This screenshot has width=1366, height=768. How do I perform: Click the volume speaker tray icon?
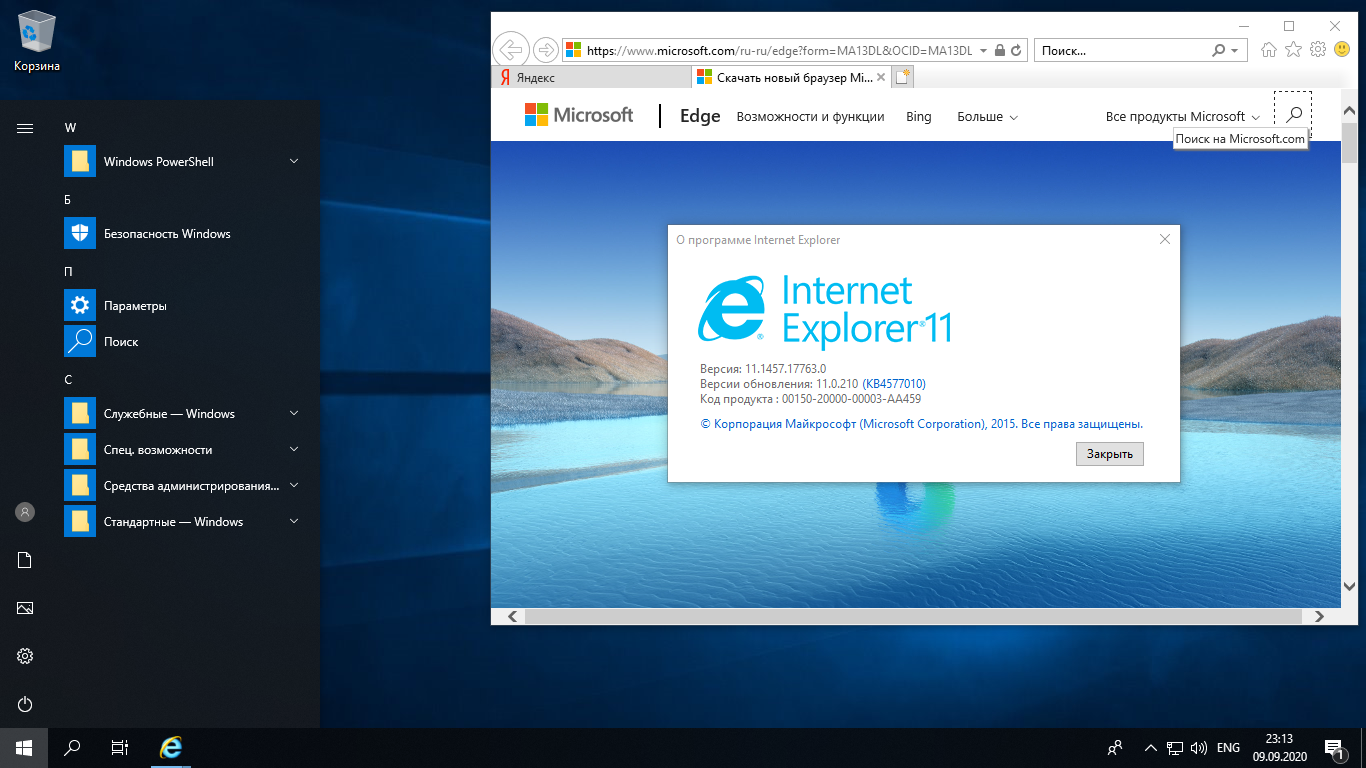1199,747
